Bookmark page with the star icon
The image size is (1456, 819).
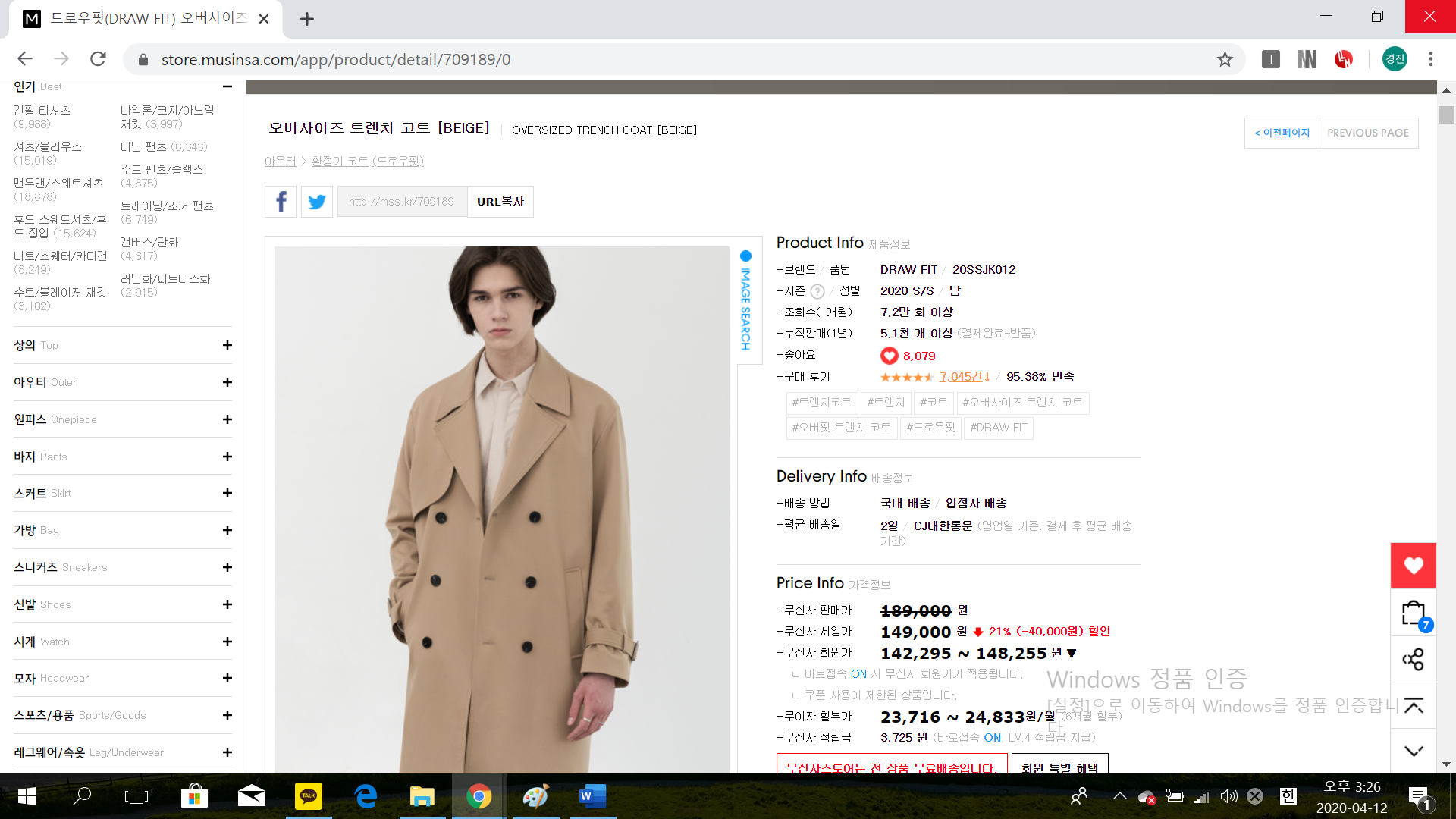(x=1225, y=59)
